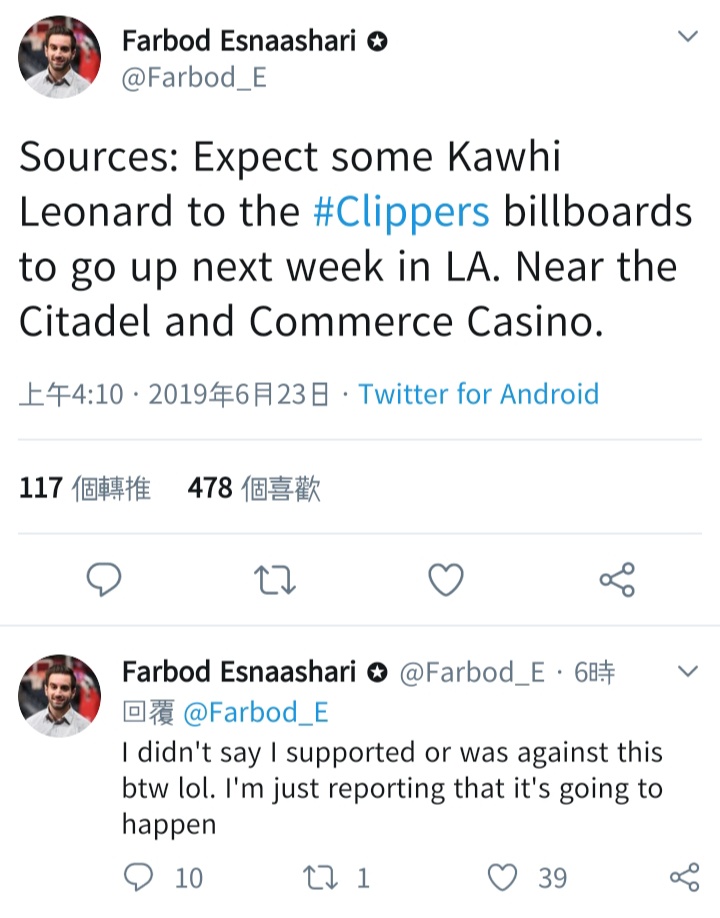
Task: Open the Twitter for Android source link
Action: click(478, 394)
